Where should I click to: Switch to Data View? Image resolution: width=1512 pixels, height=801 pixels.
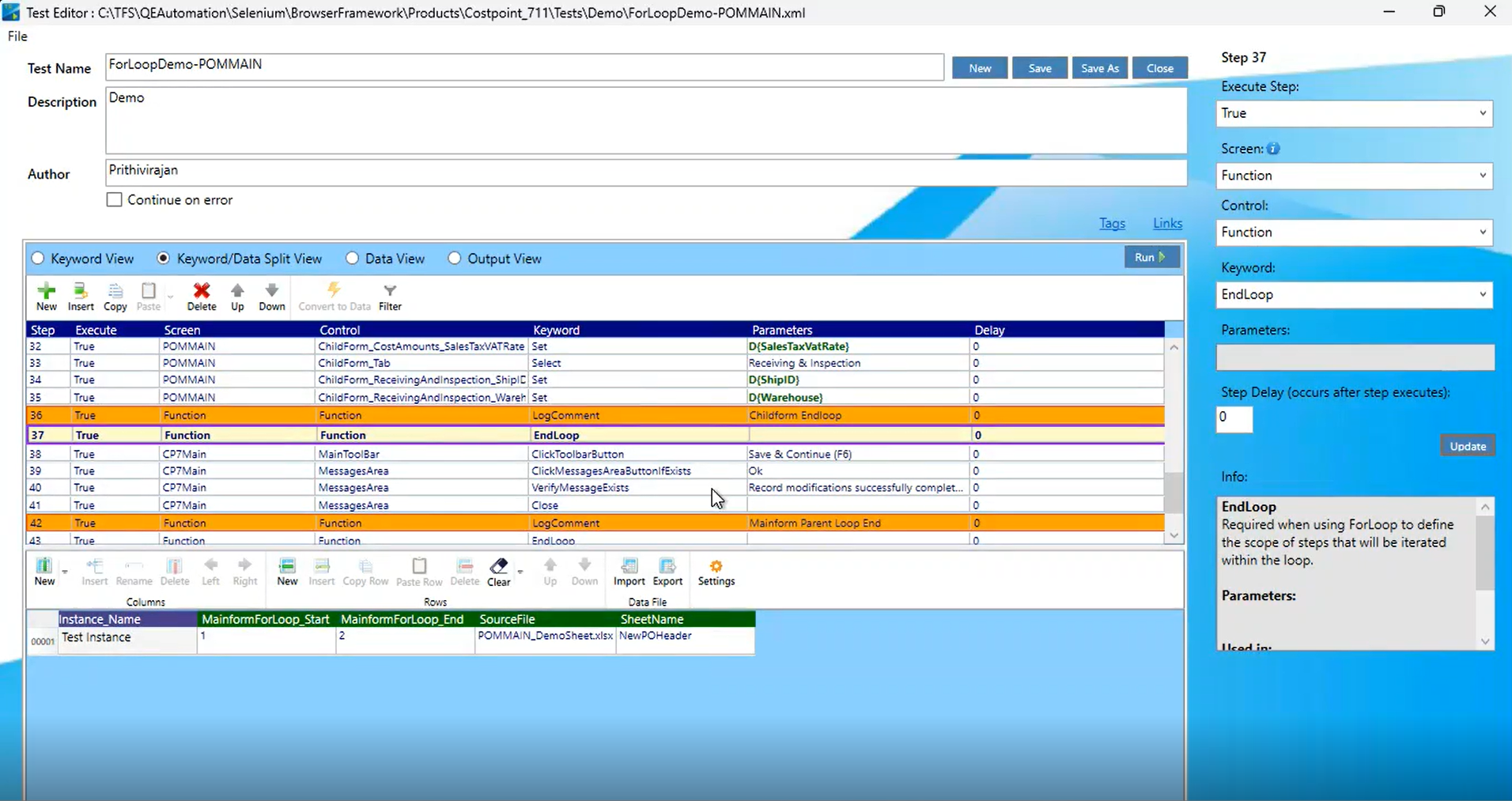coord(352,259)
